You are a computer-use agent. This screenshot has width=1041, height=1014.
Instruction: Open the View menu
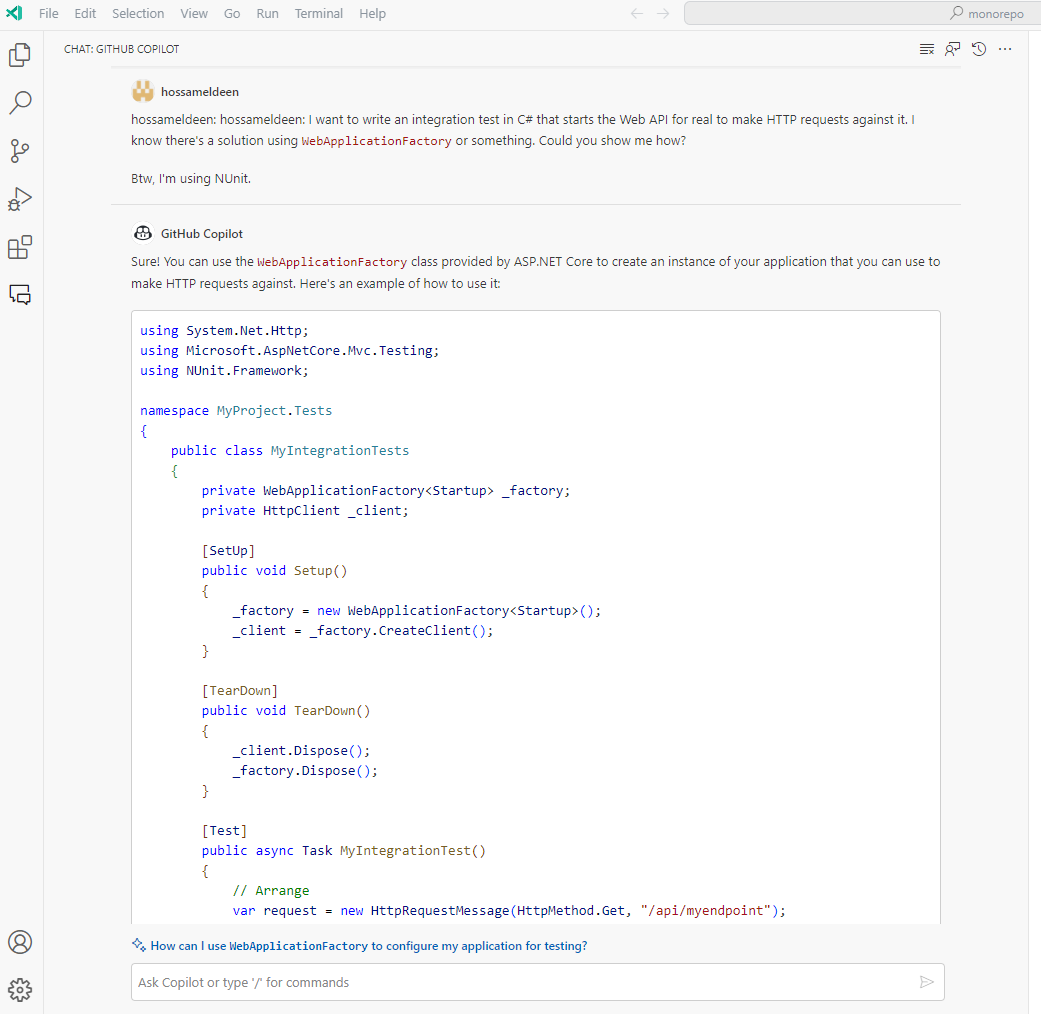pyautogui.click(x=194, y=13)
